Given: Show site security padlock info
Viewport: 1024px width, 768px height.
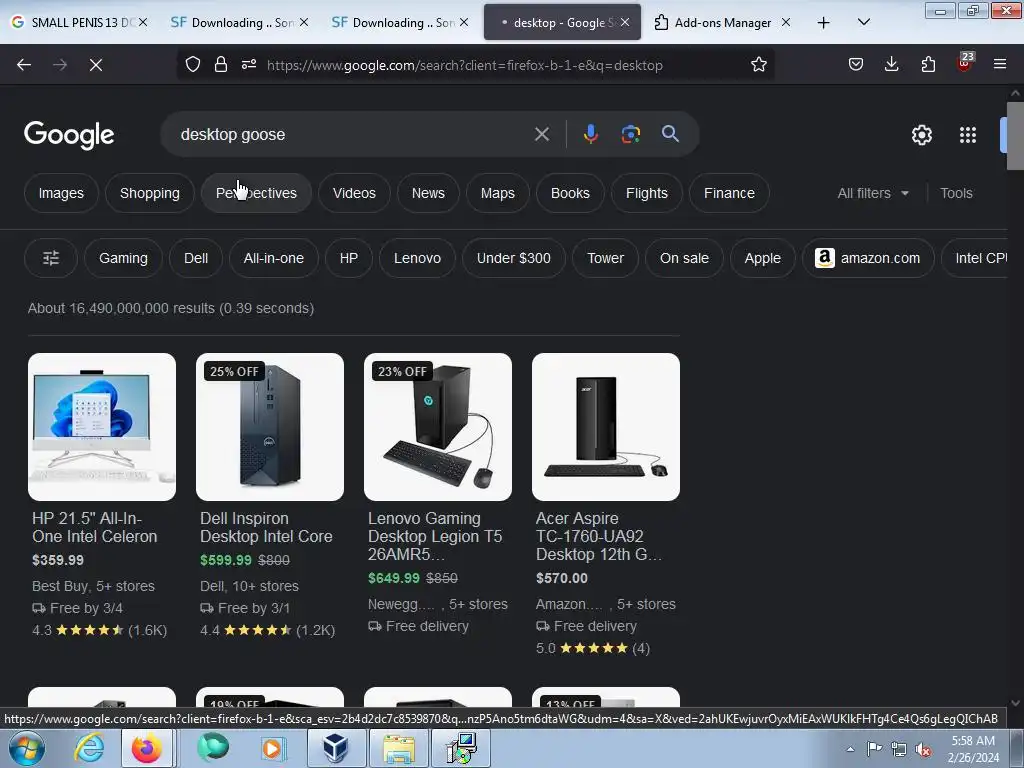Looking at the screenshot, I should 221,64.
